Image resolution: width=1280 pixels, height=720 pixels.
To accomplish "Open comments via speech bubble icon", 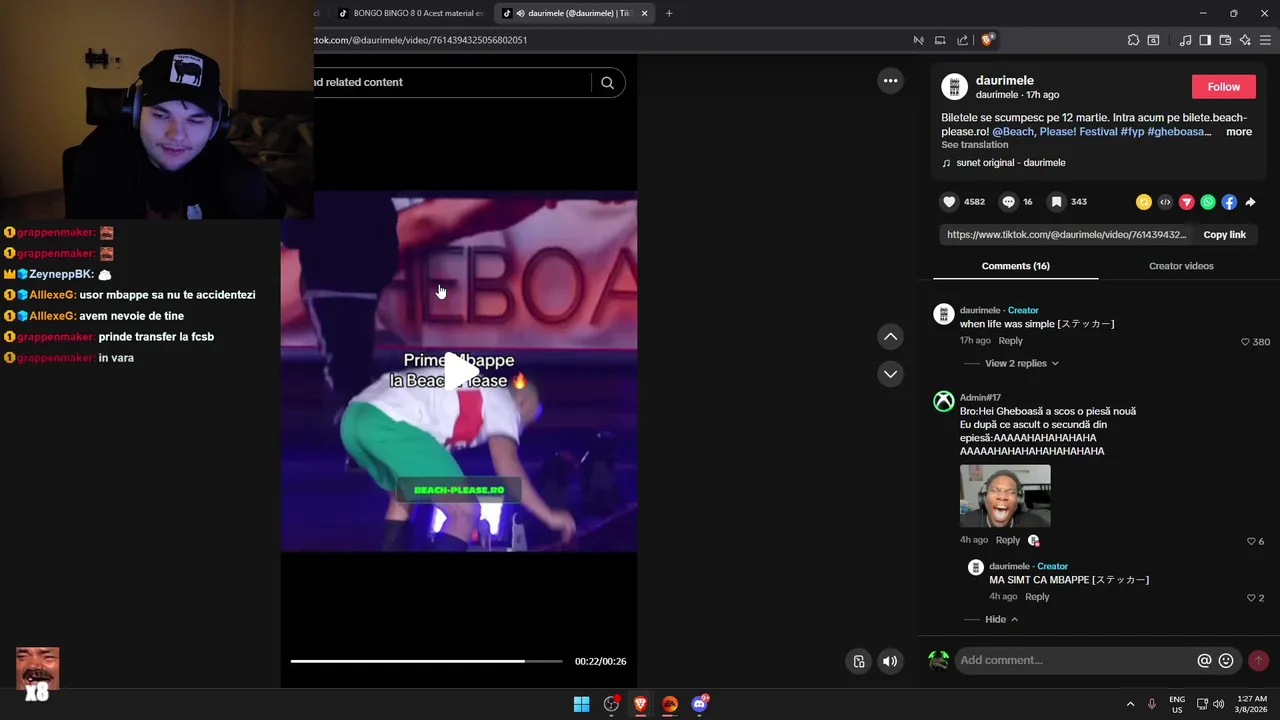I will (1008, 202).
